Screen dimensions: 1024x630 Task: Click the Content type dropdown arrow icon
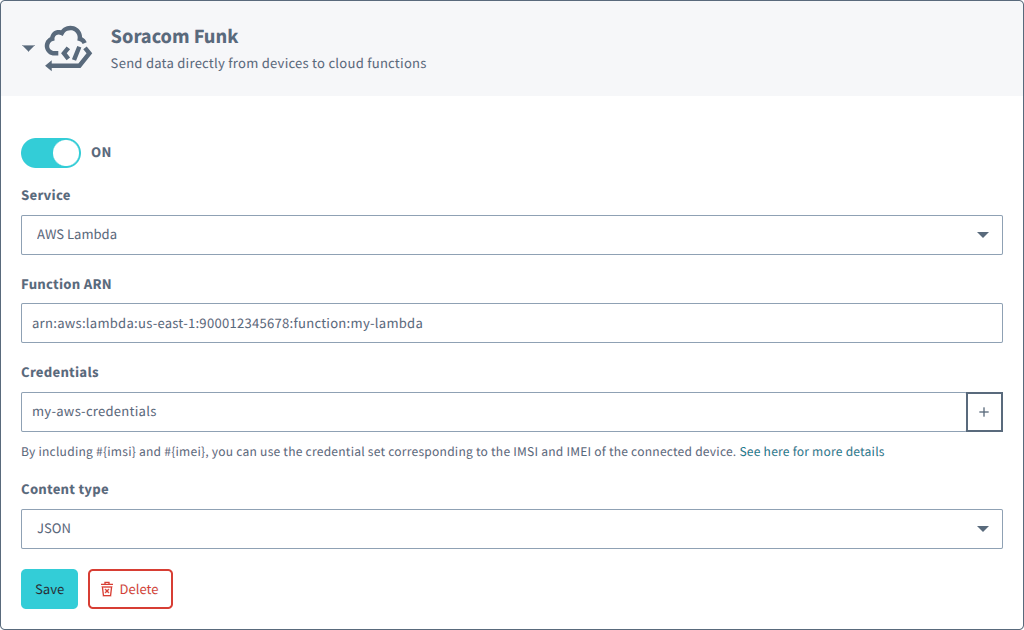coord(984,528)
